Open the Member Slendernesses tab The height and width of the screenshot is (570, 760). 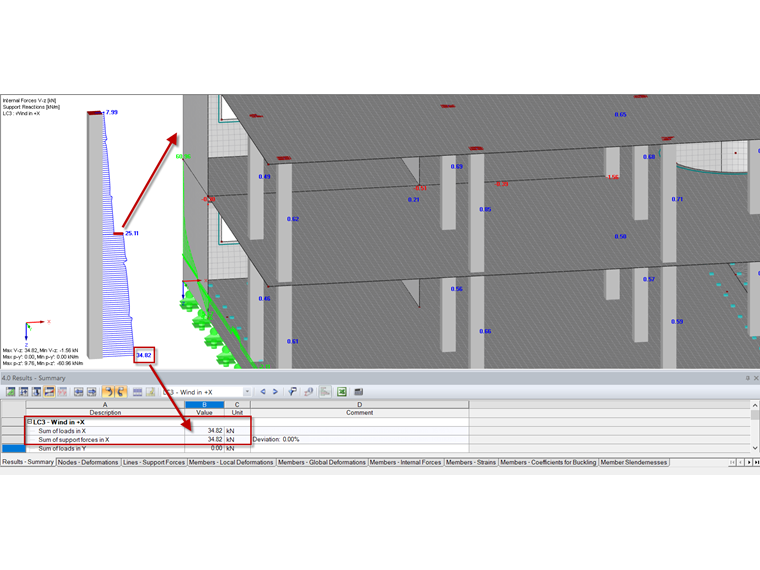[633, 462]
